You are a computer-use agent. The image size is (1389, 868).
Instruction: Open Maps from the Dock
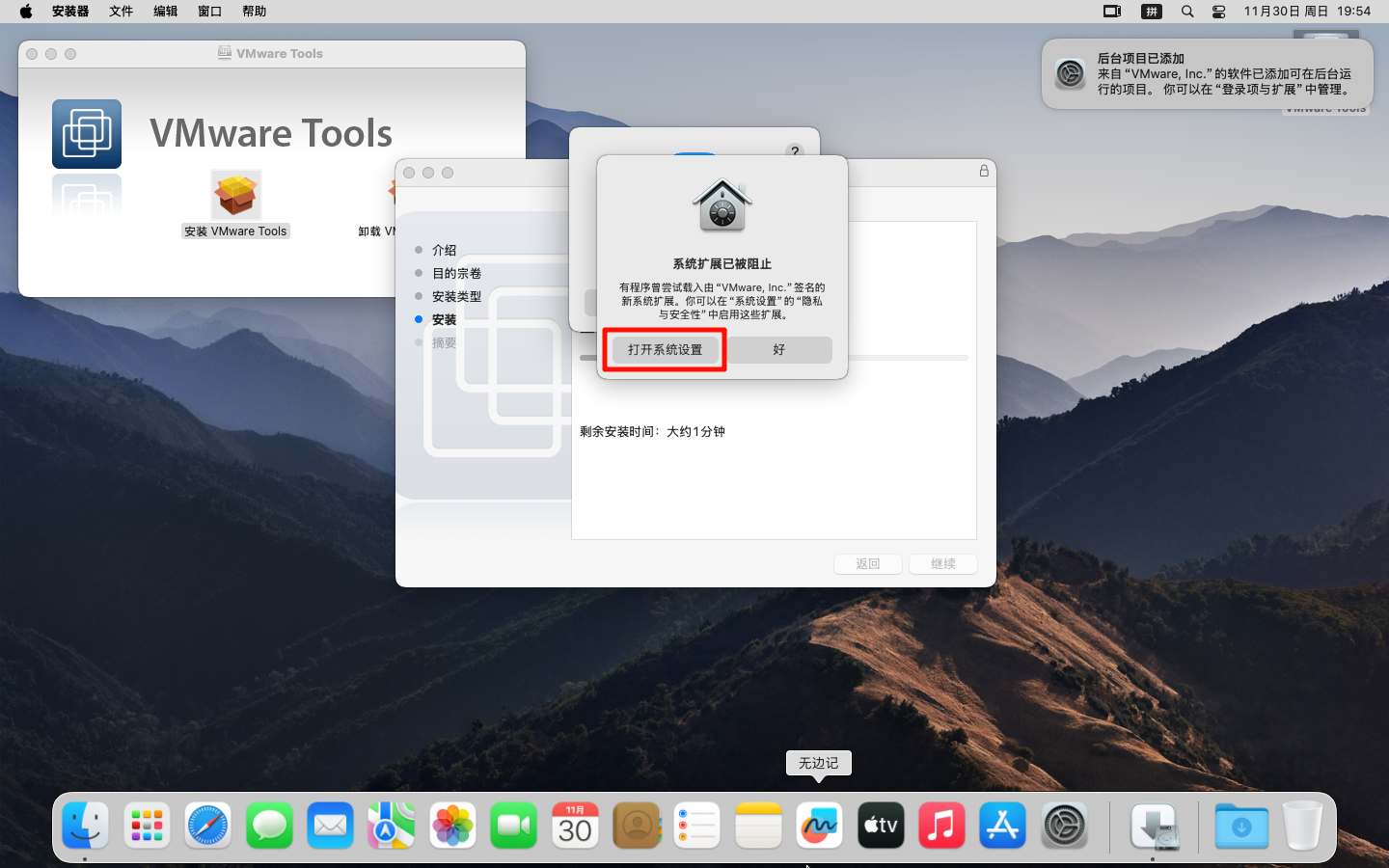pos(392,826)
